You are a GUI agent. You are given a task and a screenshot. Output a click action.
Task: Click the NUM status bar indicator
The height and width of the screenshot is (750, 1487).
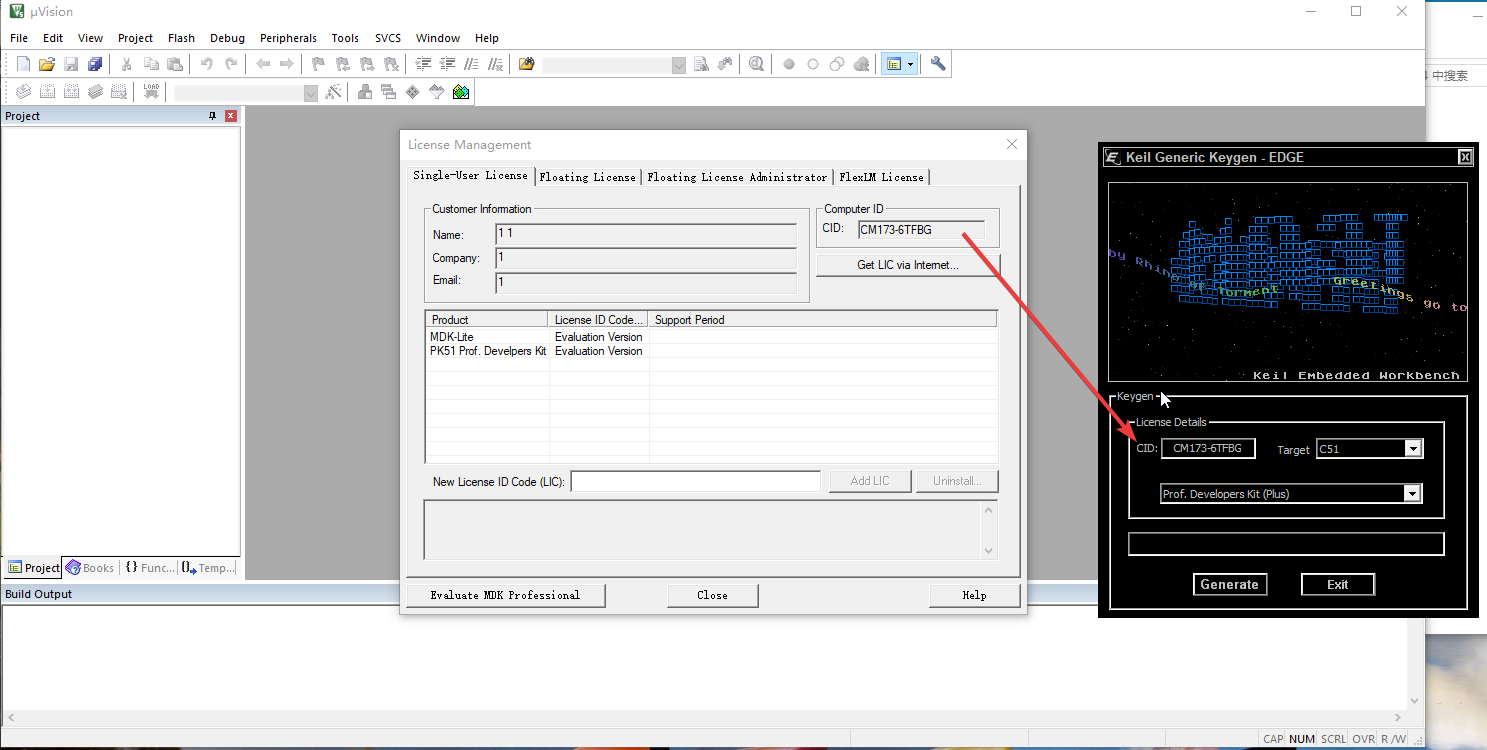pyautogui.click(x=1301, y=739)
